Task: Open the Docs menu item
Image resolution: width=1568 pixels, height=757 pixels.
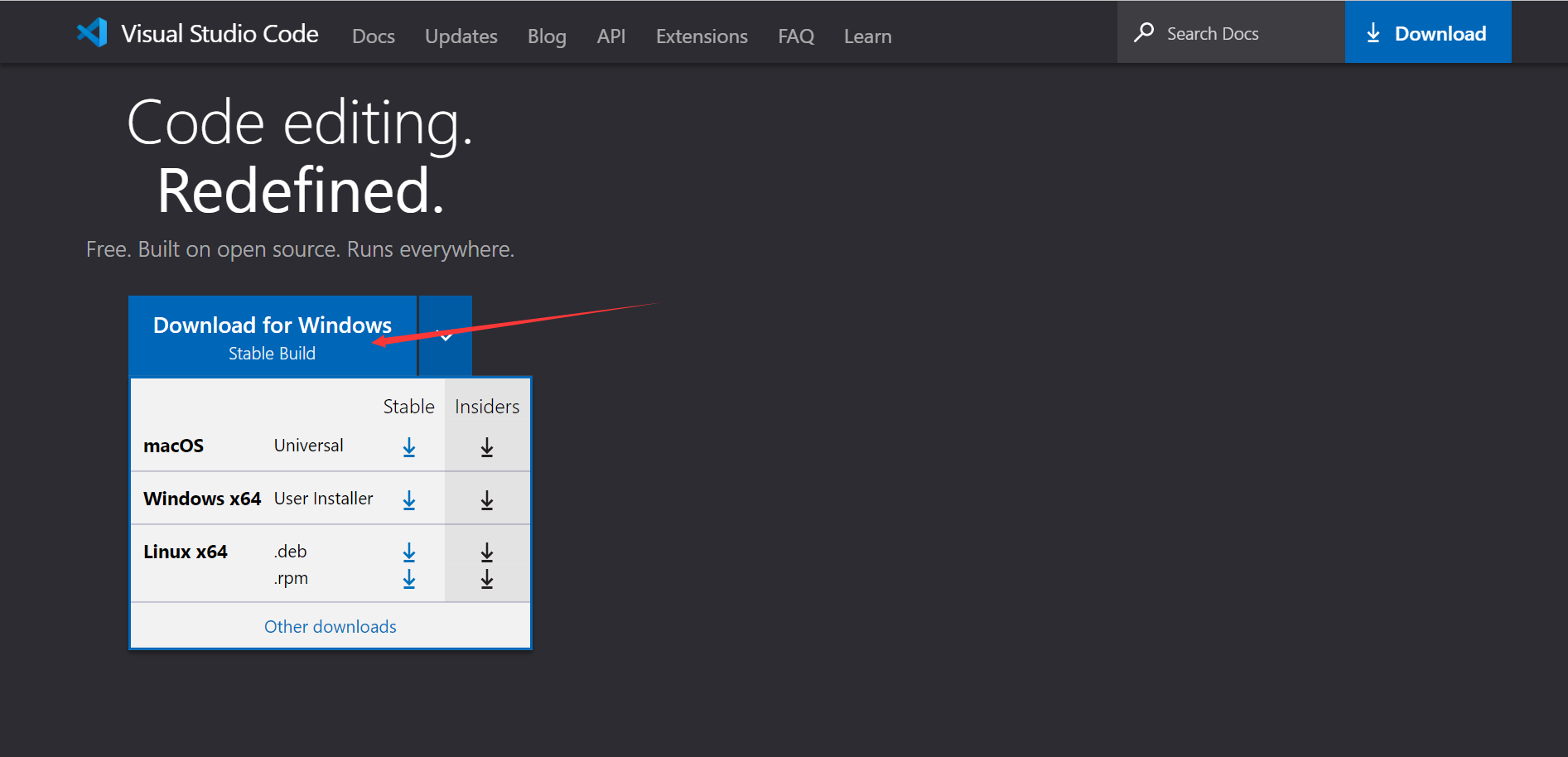Action: tap(374, 36)
